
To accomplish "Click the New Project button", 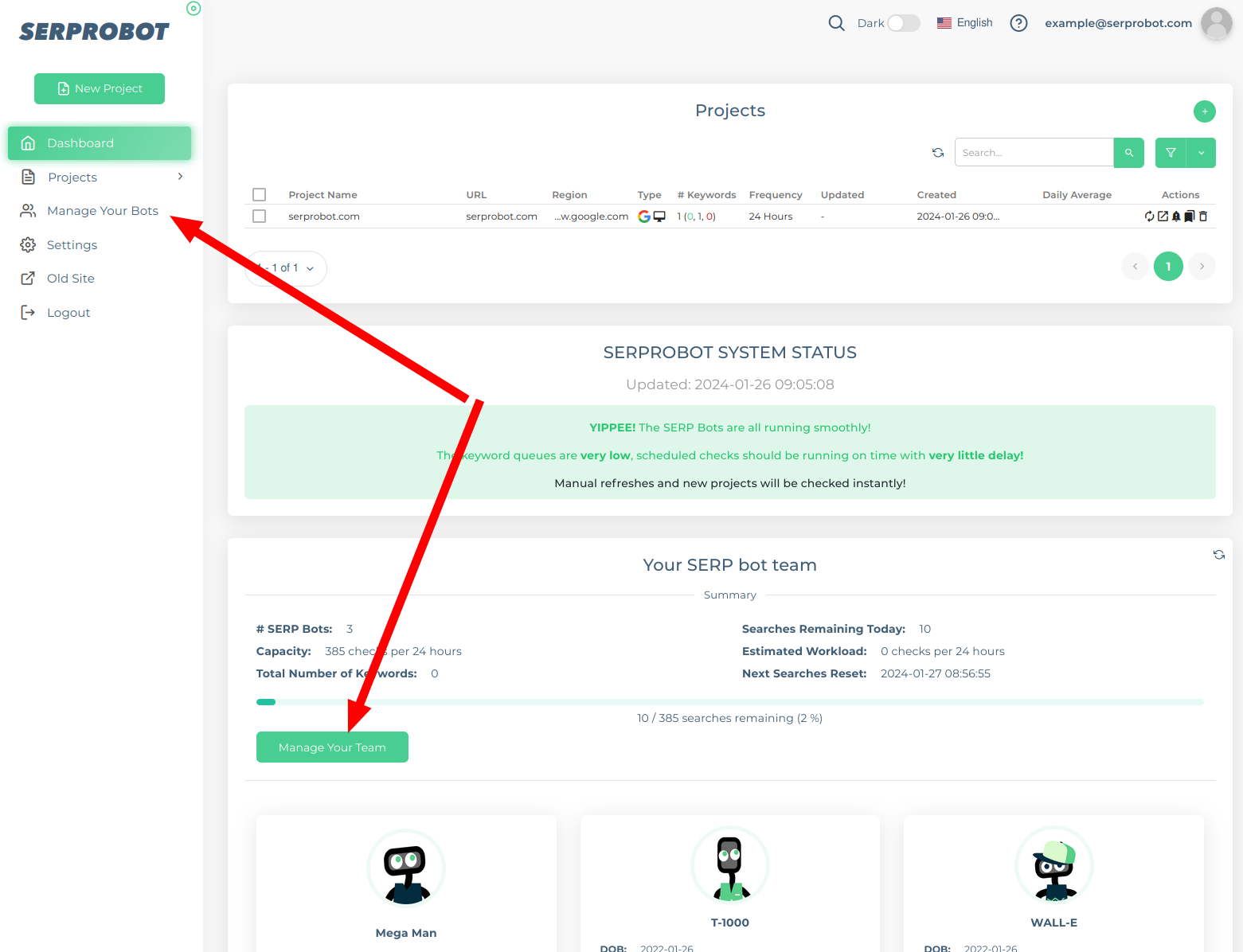I will pyautogui.click(x=100, y=88).
